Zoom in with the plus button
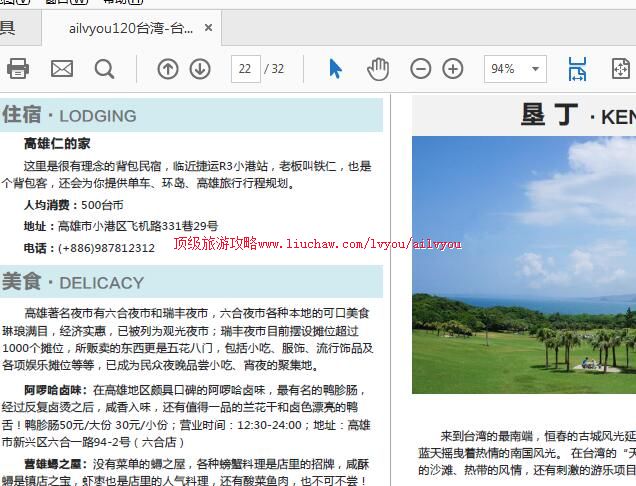 coord(453,69)
